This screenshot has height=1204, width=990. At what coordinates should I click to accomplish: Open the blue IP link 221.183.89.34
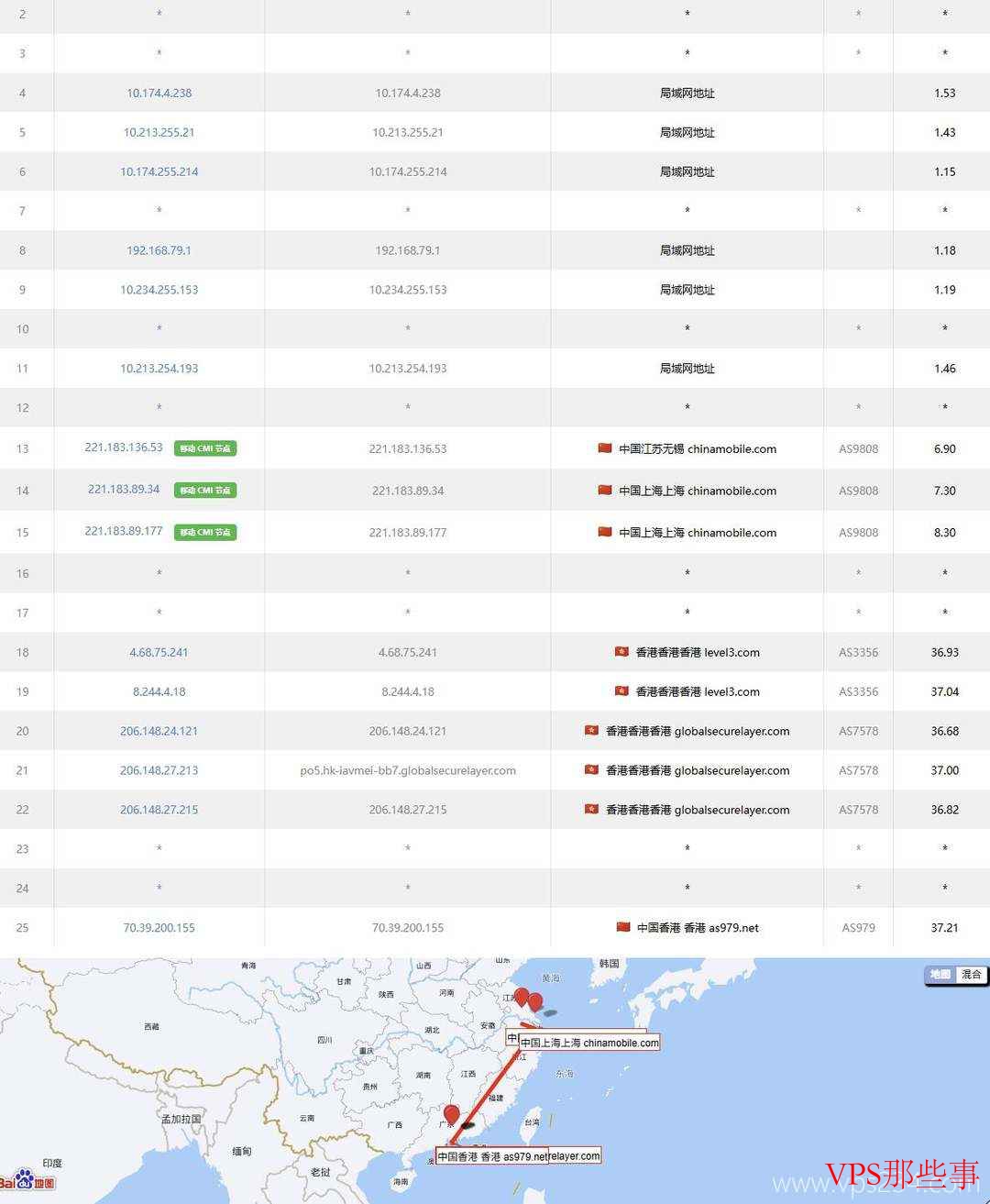pyautogui.click(x=124, y=489)
